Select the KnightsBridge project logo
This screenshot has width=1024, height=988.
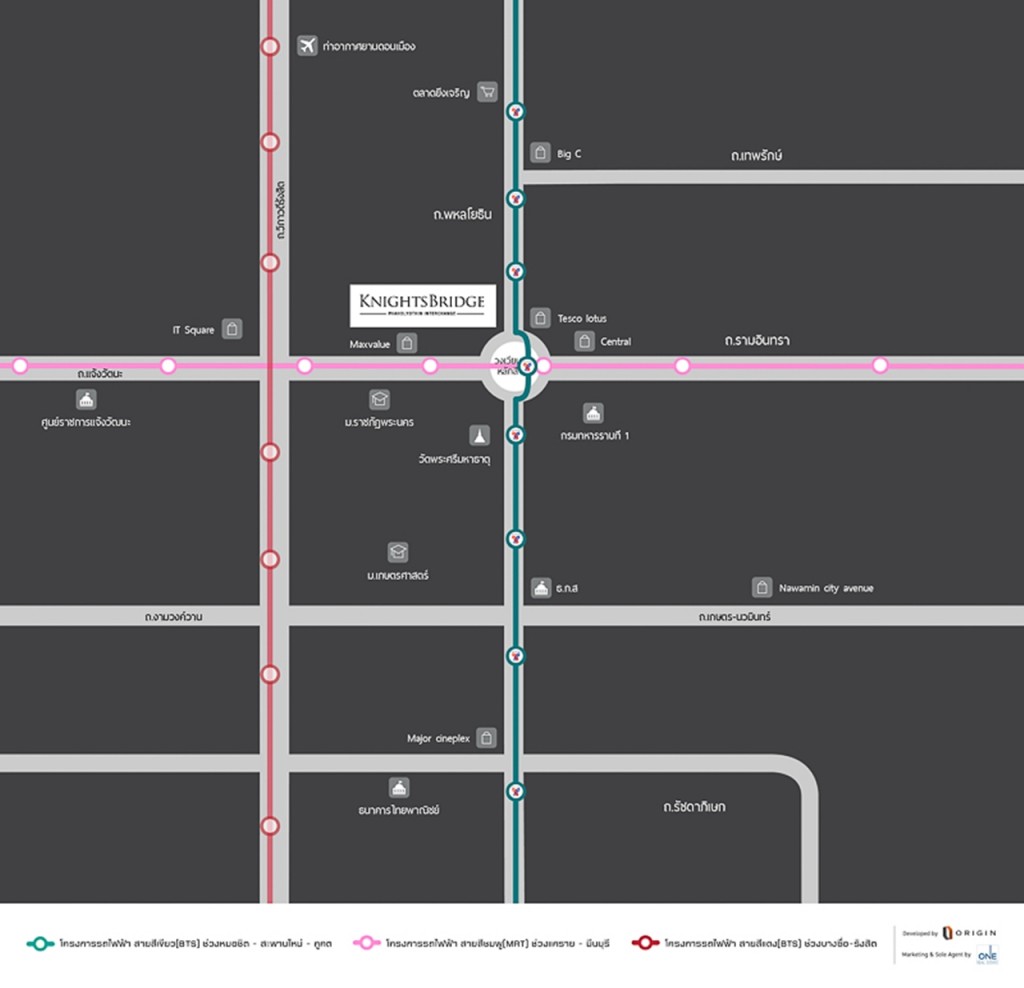422,305
